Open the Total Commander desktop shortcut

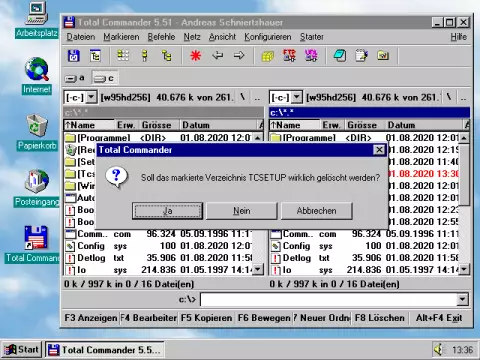pyautogui.click(x=33, y=244)
